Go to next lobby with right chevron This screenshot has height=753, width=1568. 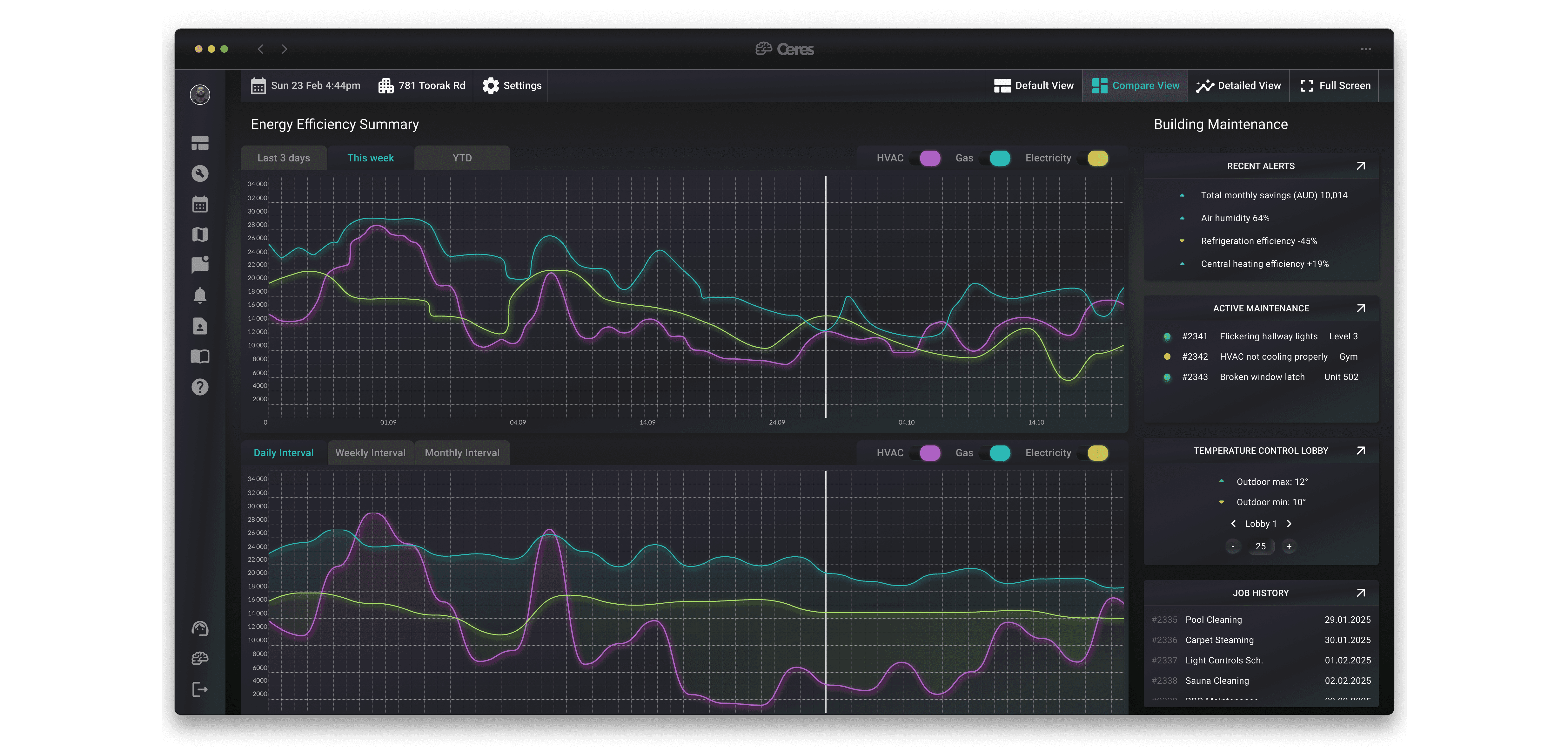coord(1289,524)
